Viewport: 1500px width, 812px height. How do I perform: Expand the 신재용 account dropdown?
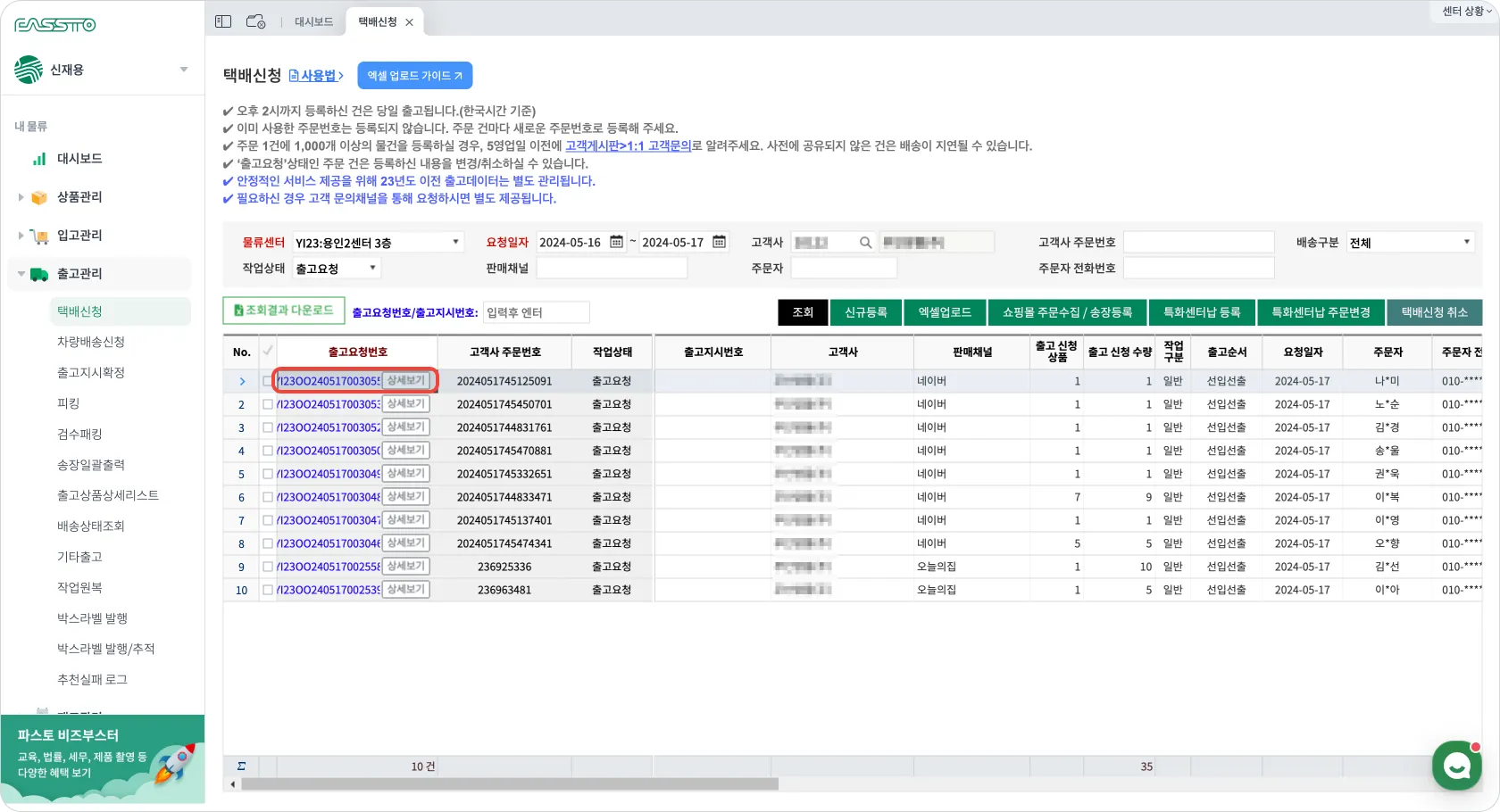coord(184,70)
